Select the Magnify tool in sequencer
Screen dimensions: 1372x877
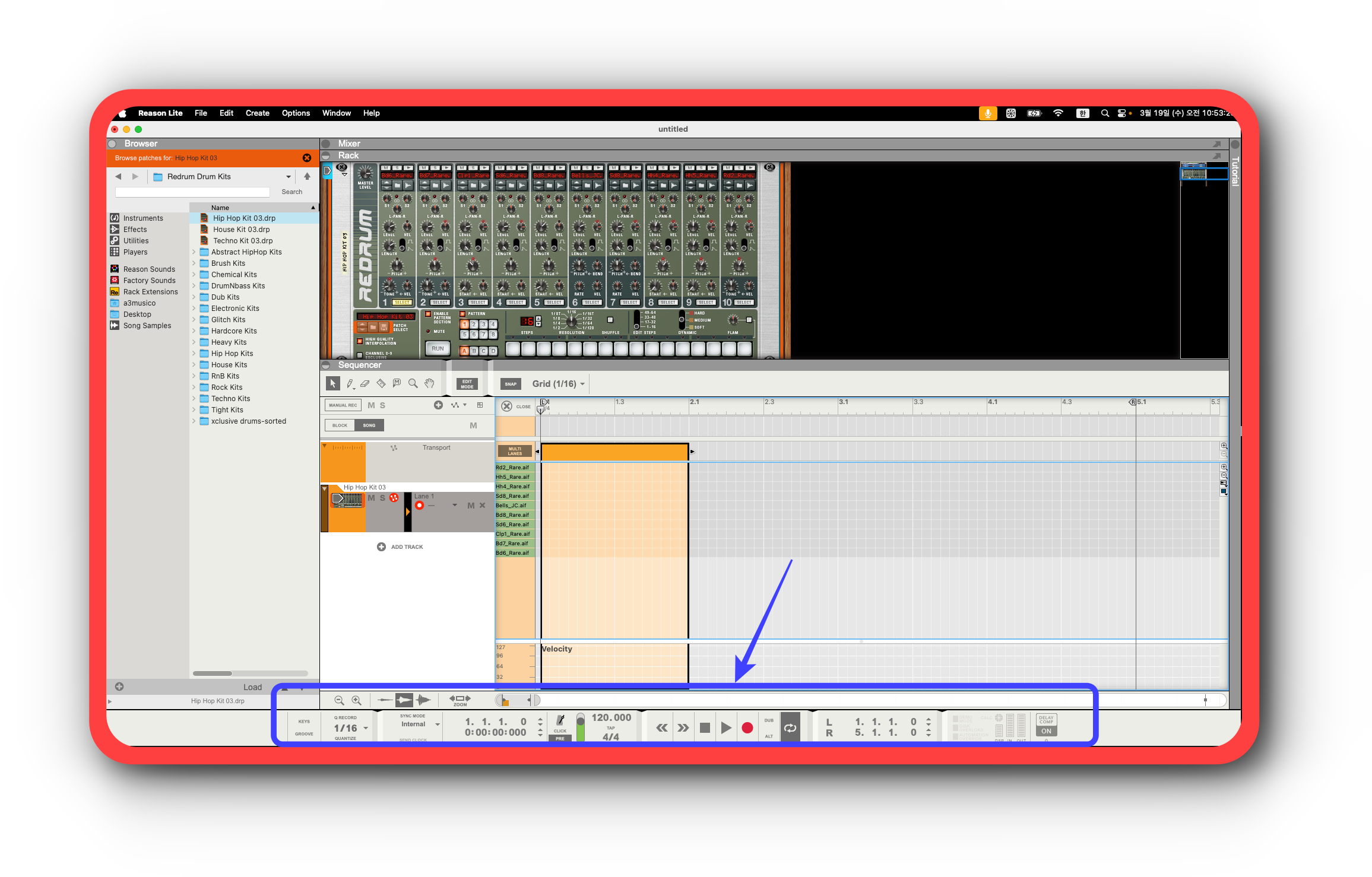[x=413, y=384]
